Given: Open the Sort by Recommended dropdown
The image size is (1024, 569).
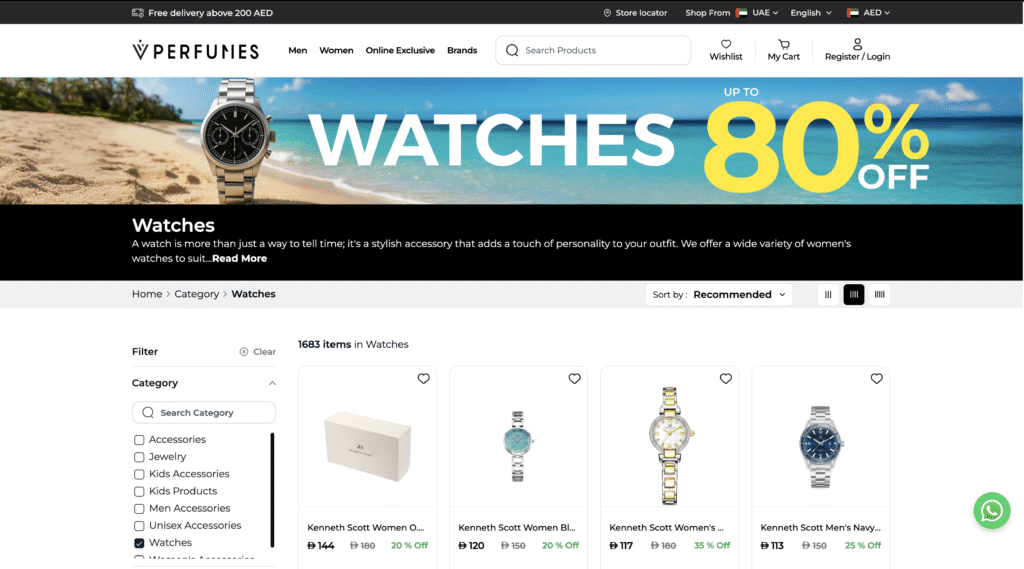Looking at the screenshot, I should pos(719,295).
